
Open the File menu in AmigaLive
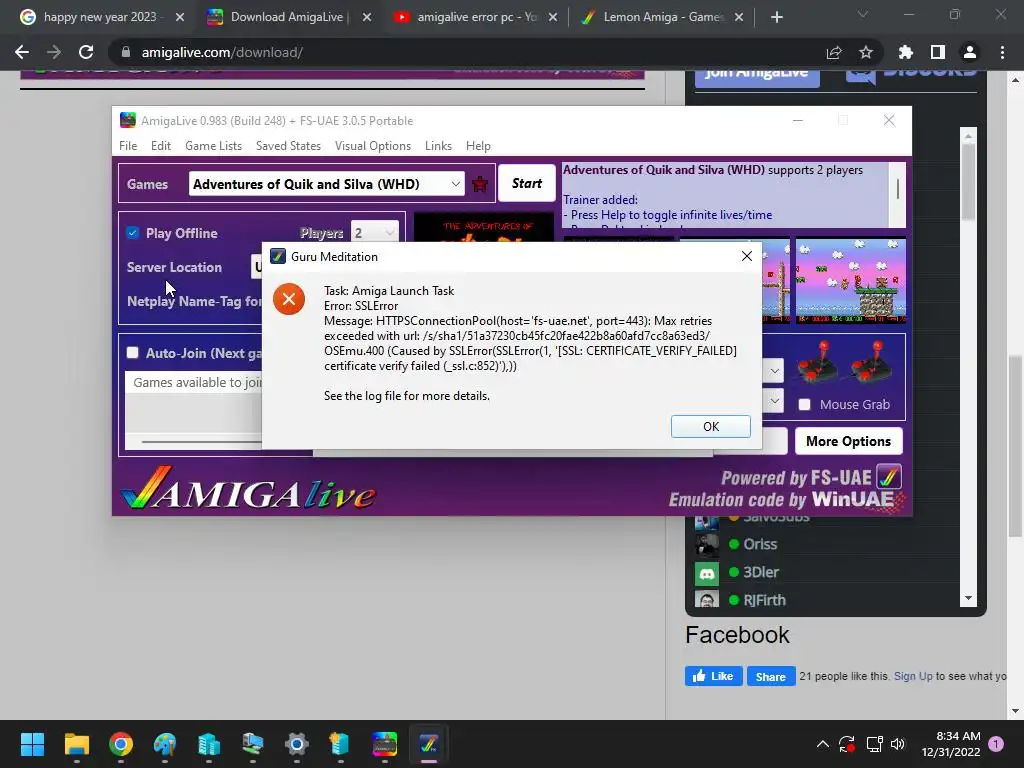[128, 146]
